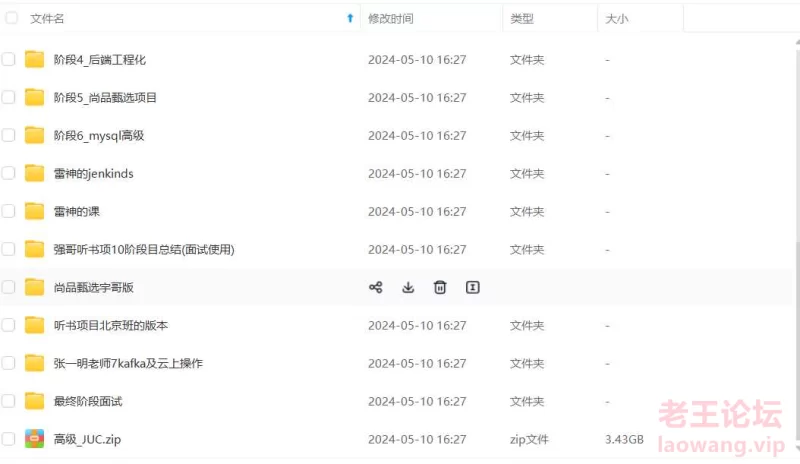Image resolution: width=800 pixels, height=464 pixels.
Task: Click 文件夹 type in 阶段4_后端工程化 row
Action: coord(527,60)
